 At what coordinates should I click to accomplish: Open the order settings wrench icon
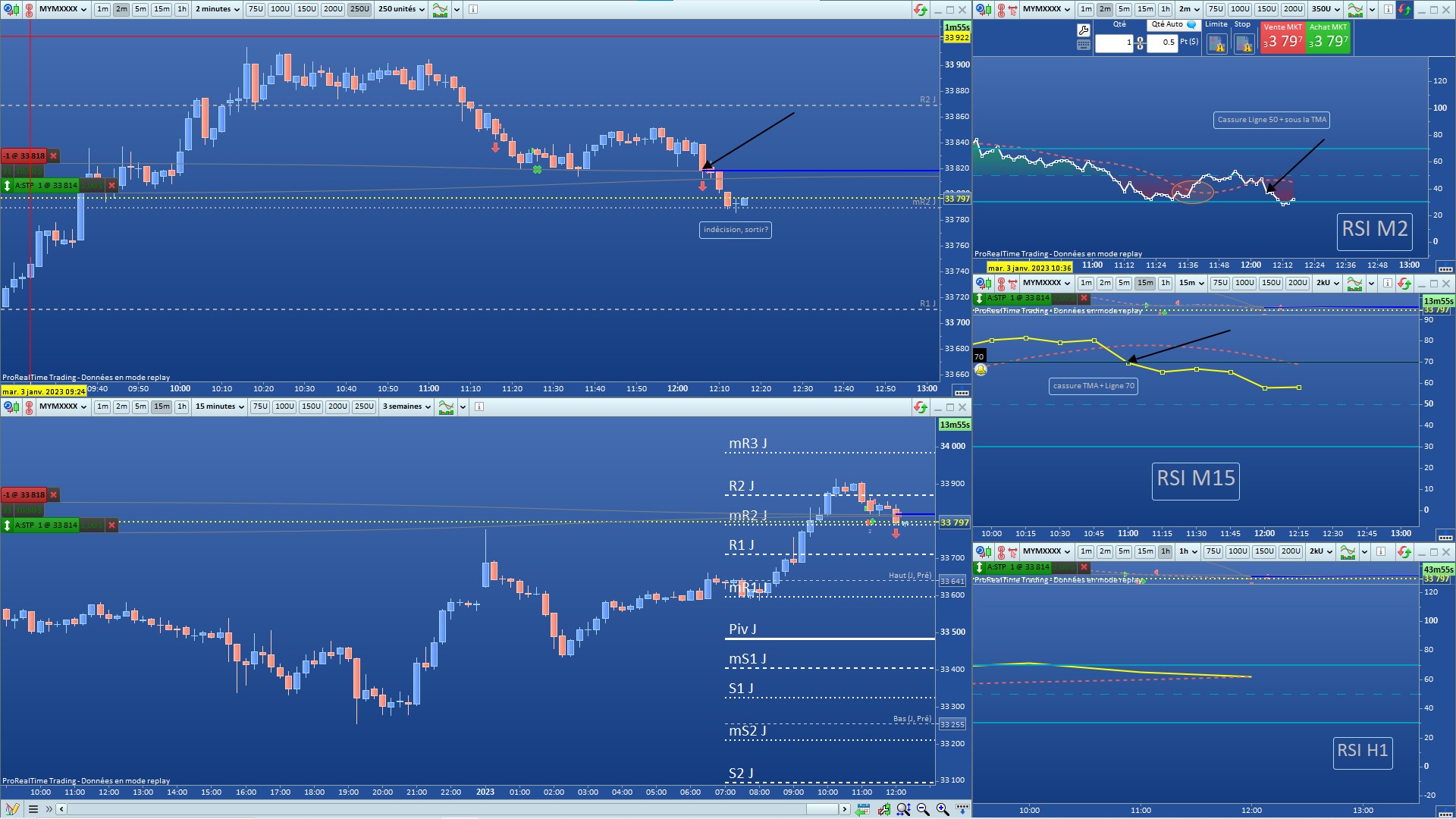[1083, 30]
